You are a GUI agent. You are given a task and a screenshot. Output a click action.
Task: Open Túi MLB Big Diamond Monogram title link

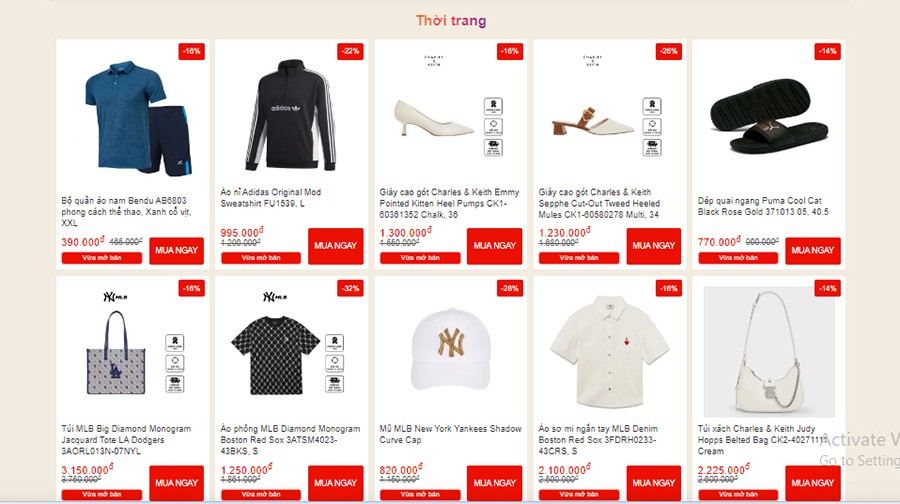point(126,440)
